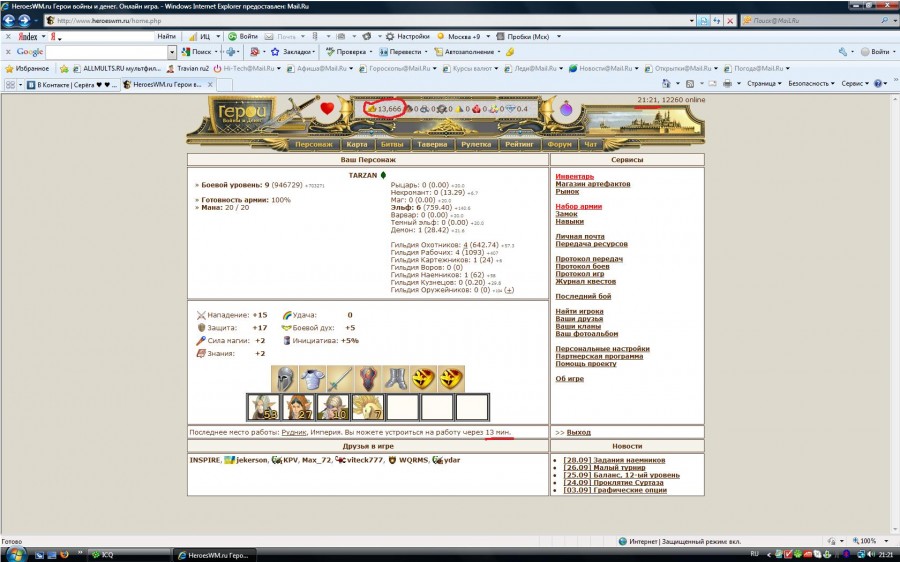Image resolution: width=900 pixels, height=562 pixels.
Task: Open the Персонаж game menu
Action: pyautogui.click(x=313, y=145)
